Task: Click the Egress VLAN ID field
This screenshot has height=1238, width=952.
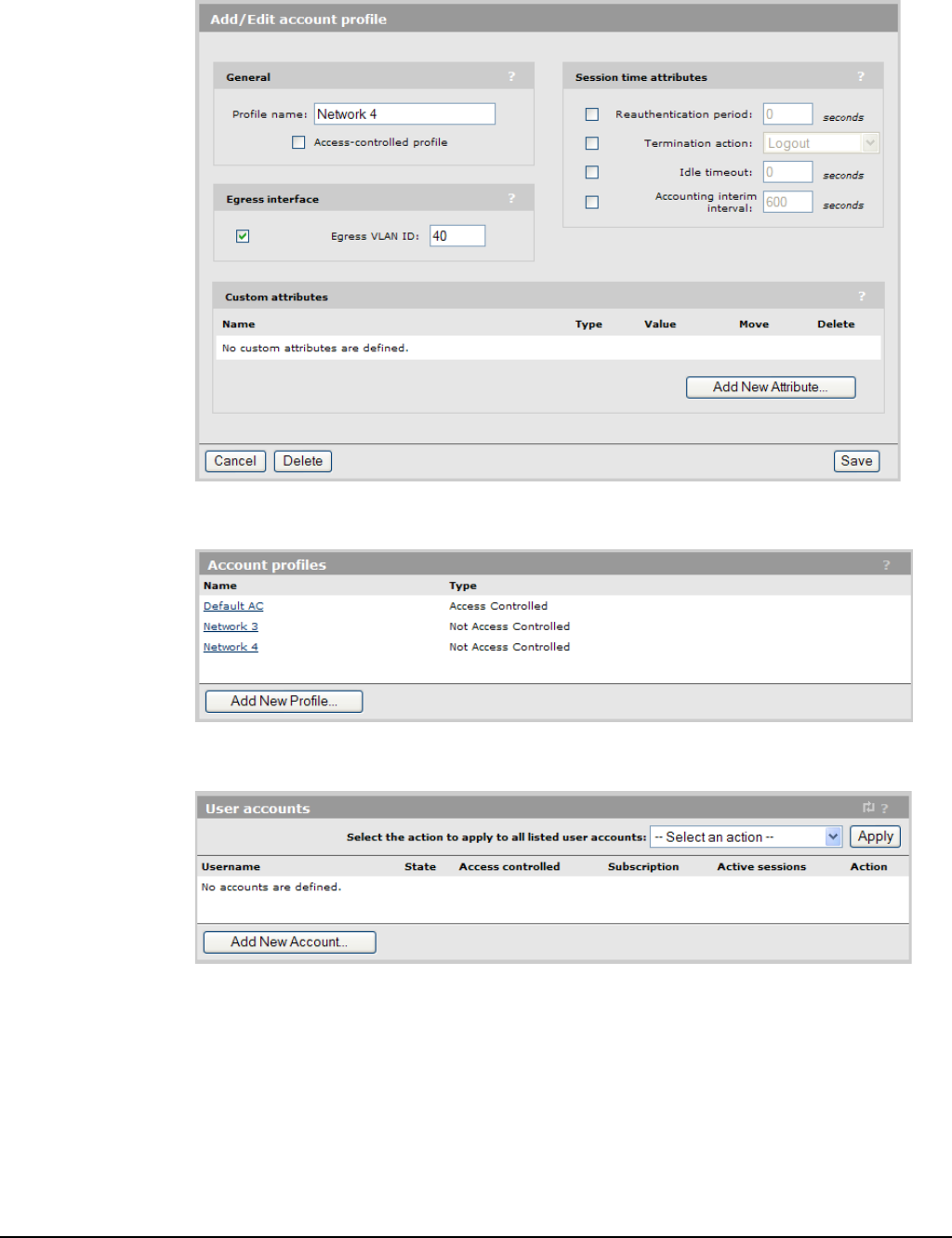Action: pyautogui.click(x=457, y=236)
